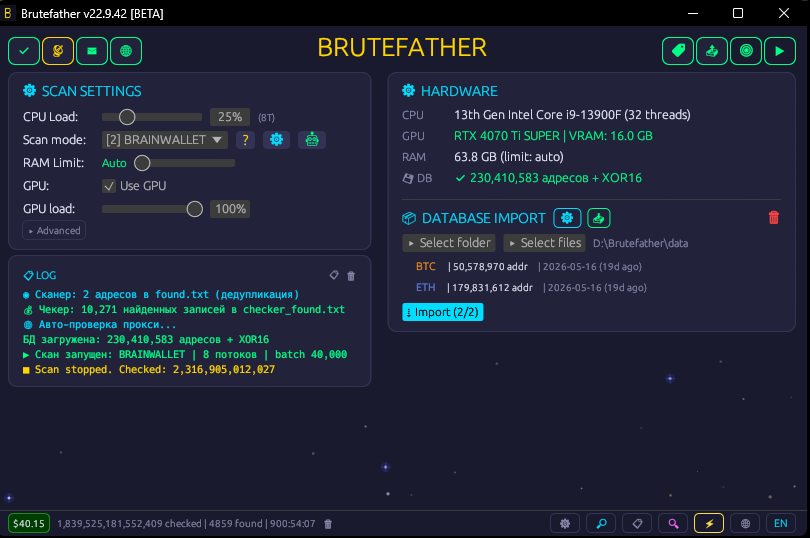Click the yellow satellite dish icon button
The width and height of the screenshot is (810, 538).
pos(58,51)
